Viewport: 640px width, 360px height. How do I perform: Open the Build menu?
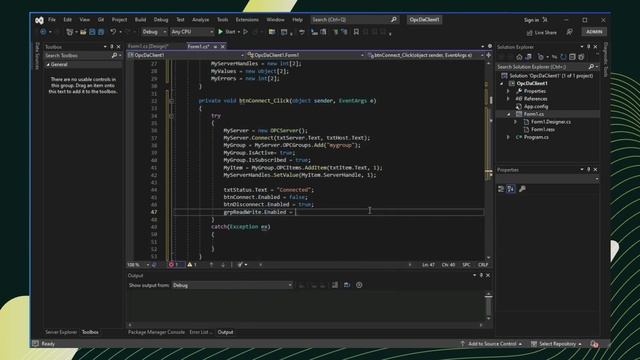(140, 20)
